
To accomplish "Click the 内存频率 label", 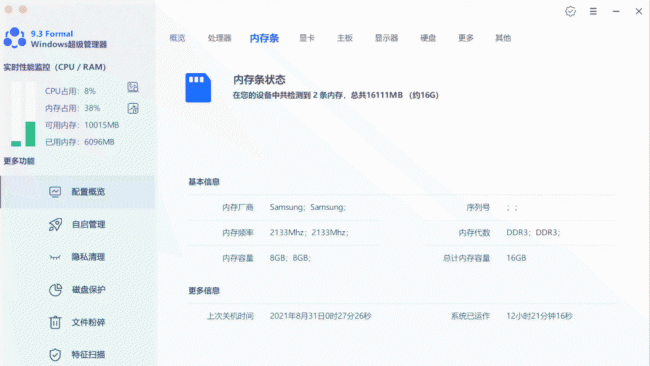I will click(x=238, y=233).
